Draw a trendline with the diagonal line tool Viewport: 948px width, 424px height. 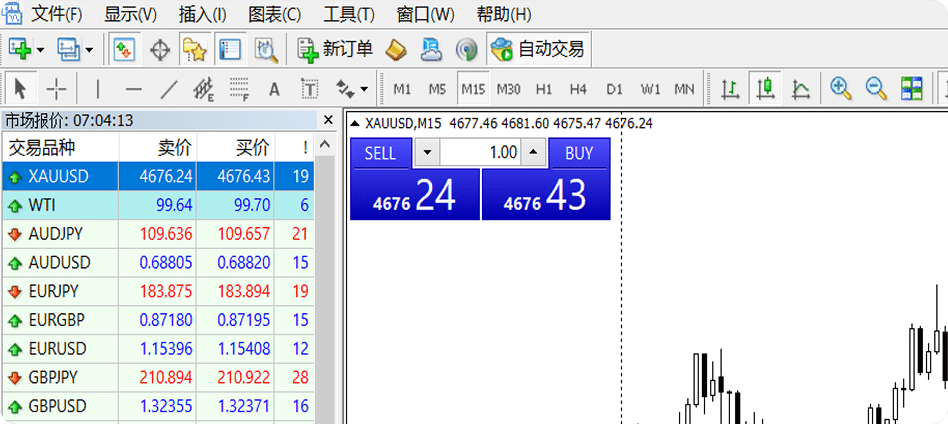coord(169,88)
